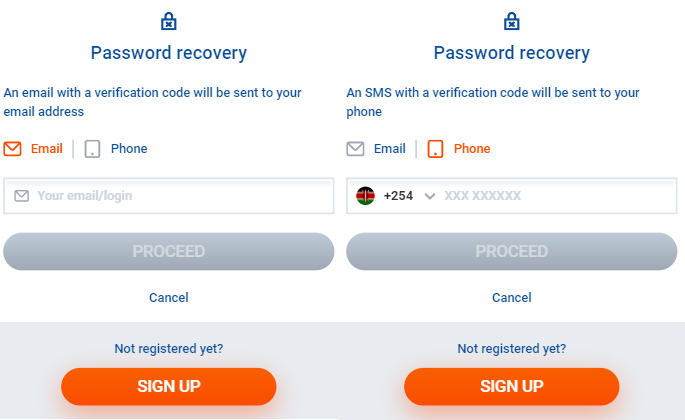Click the Kenya flag icon

(x=366, y=196)
